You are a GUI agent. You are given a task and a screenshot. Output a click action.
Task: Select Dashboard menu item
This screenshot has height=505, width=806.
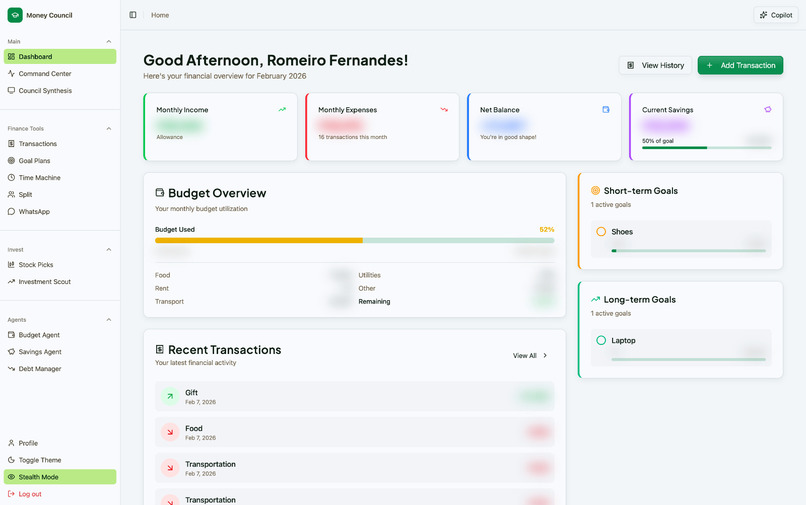pos(60,57)
